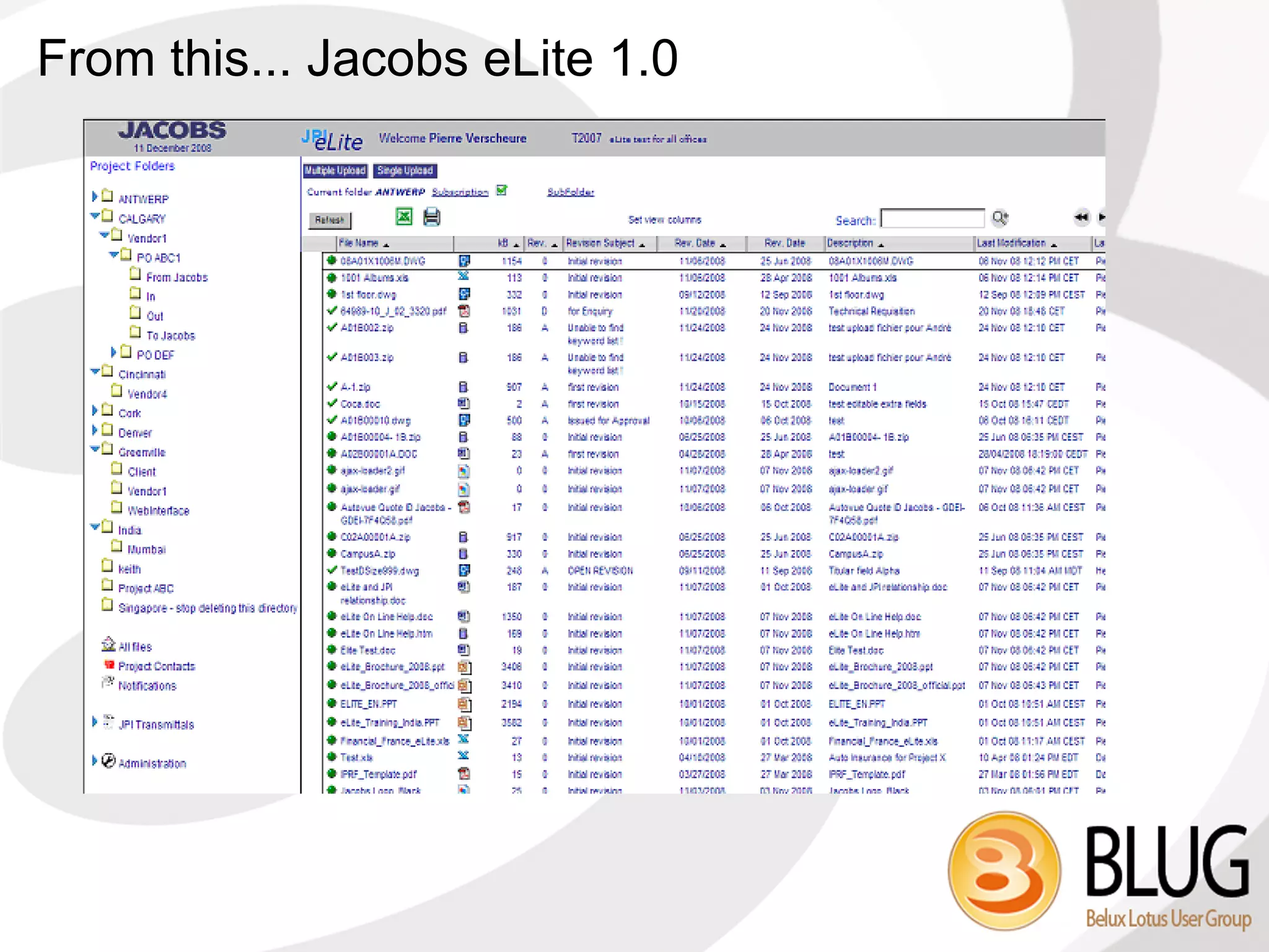
Task: Toggle the Subscription checkbox
Action: pos(502,190)
